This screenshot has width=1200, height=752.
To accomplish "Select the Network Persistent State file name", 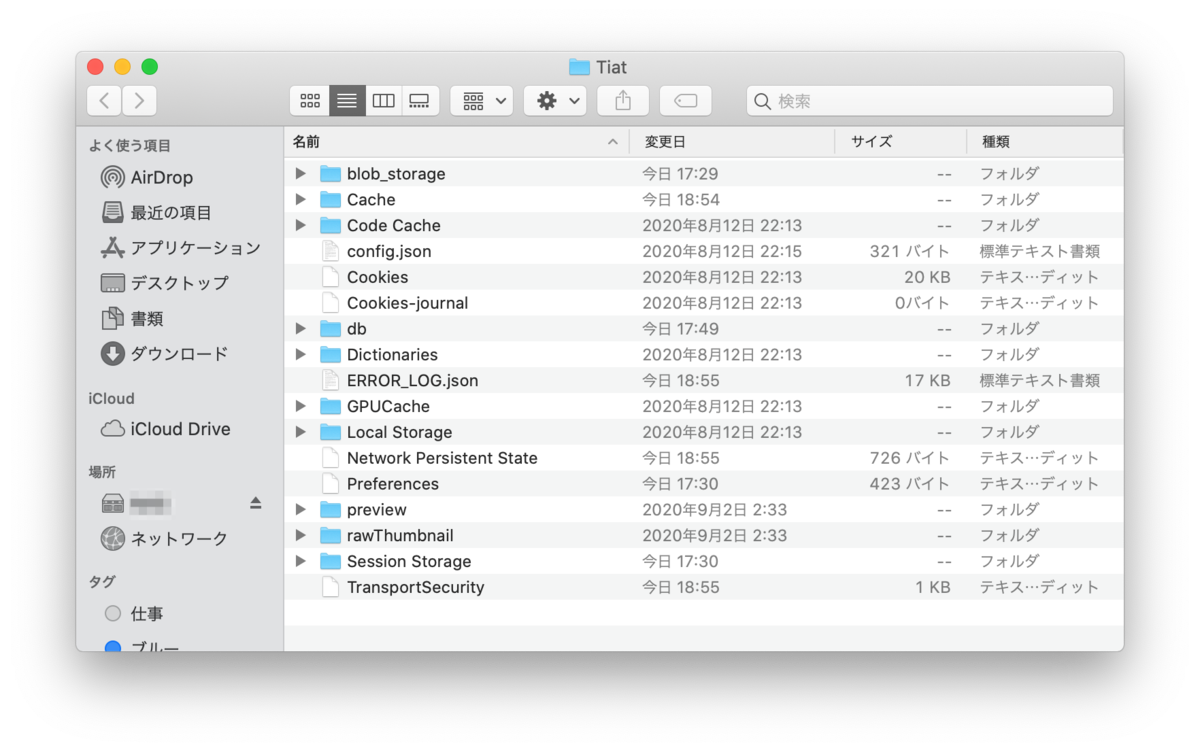I will pyautogui.click(x=442, y=458).
